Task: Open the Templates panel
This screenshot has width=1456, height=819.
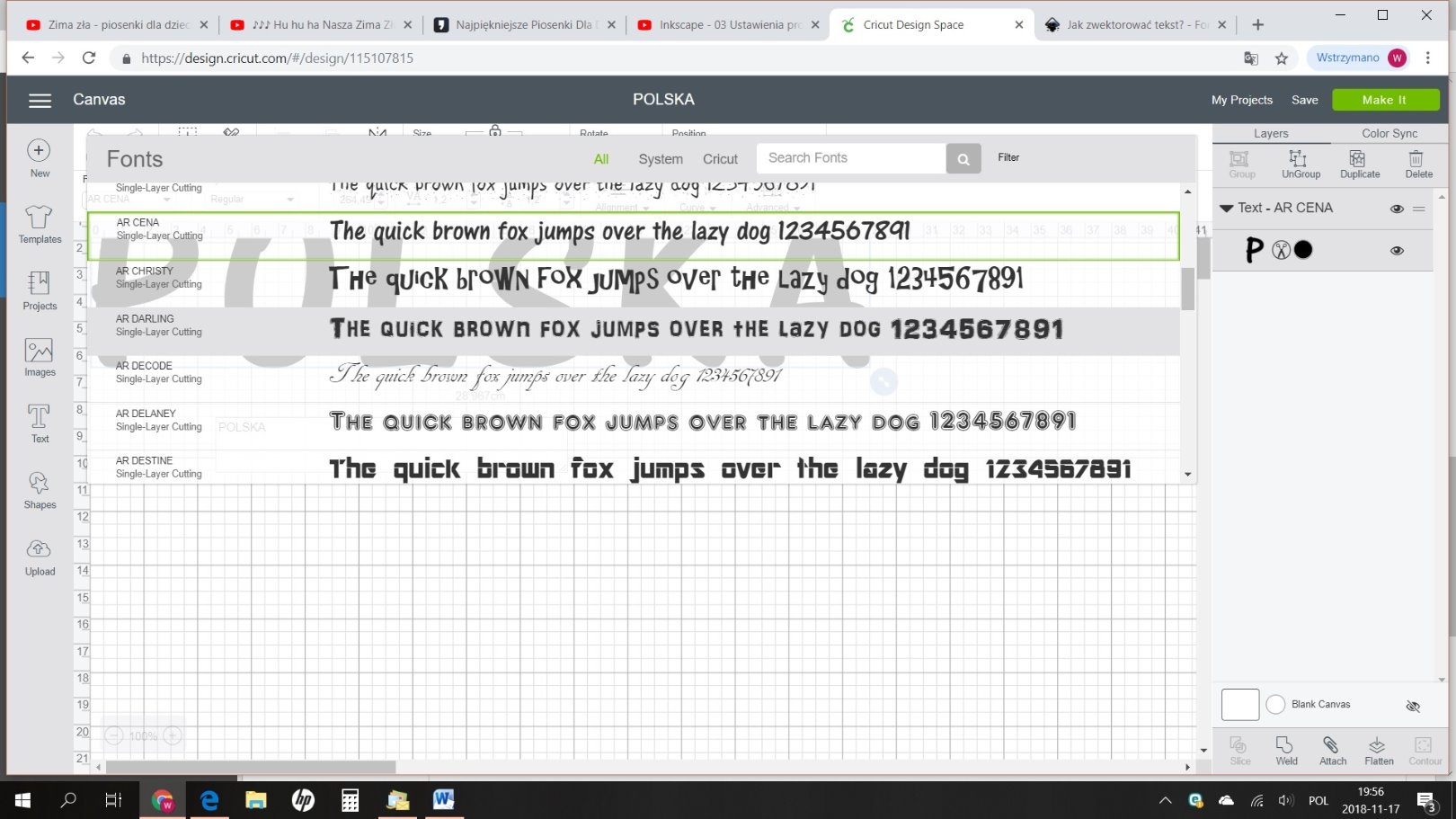Action: pyautogui.click(x=40, y=225)
